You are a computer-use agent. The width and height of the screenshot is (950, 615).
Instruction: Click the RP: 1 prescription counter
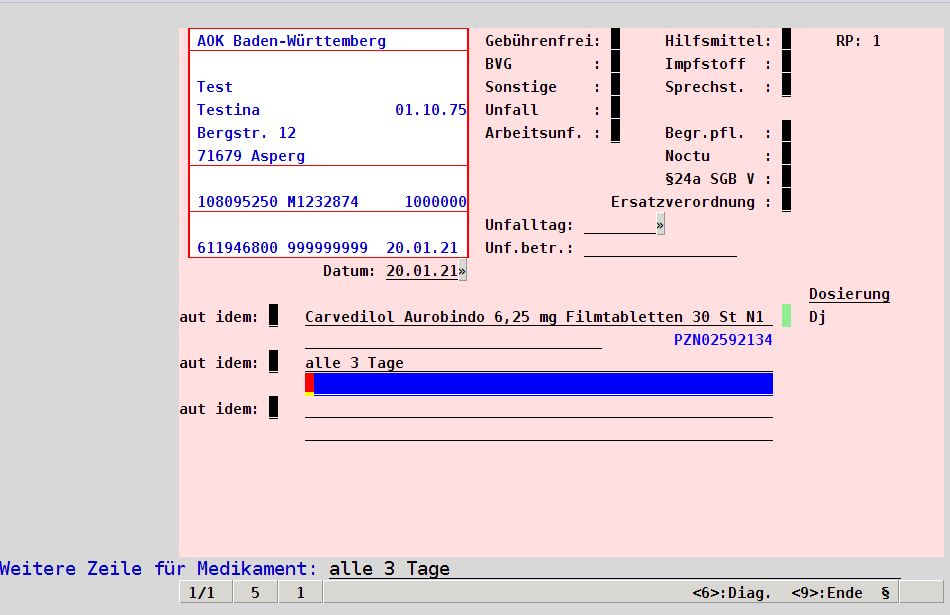[858, 41]
